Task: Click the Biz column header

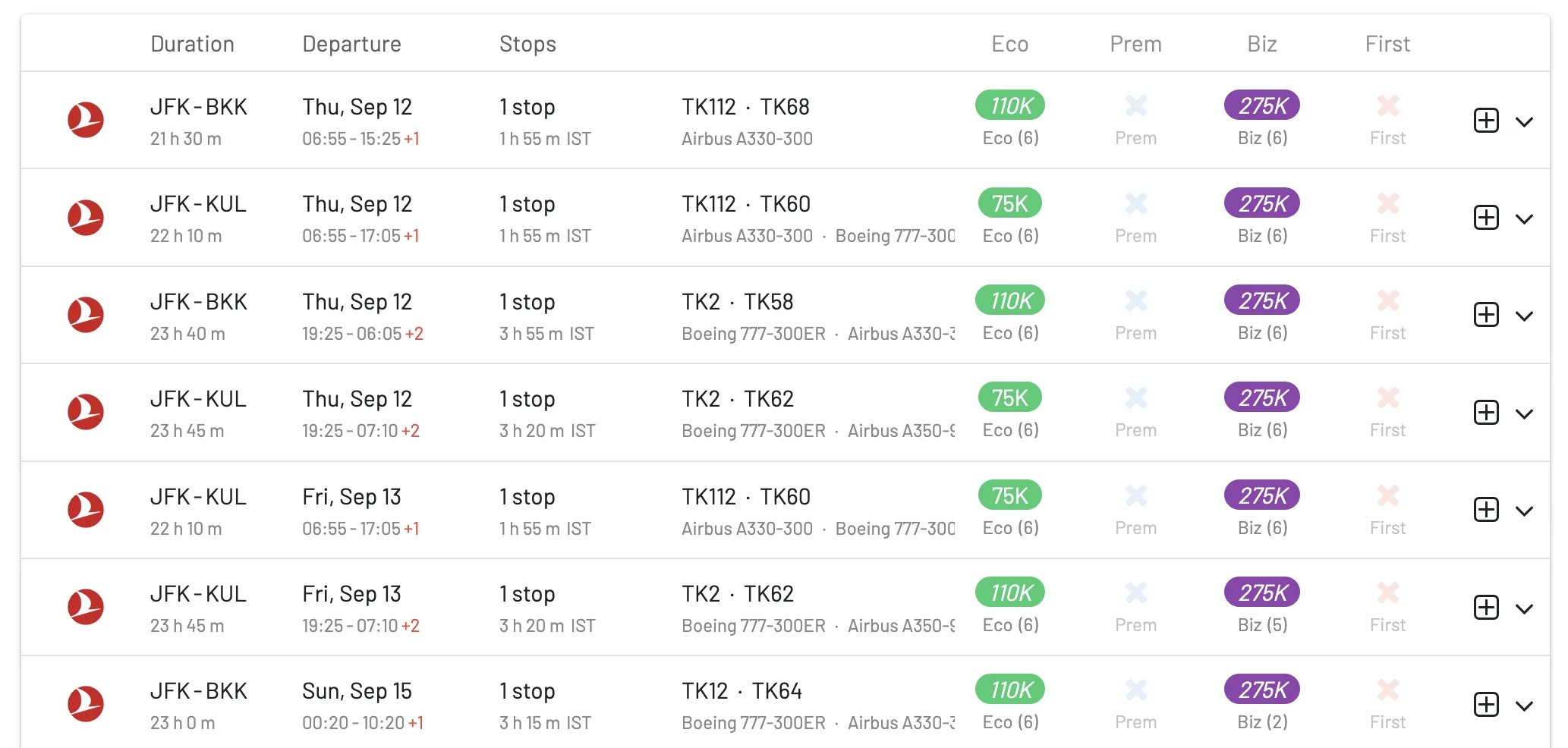Action: click(x=1261, y=44)
